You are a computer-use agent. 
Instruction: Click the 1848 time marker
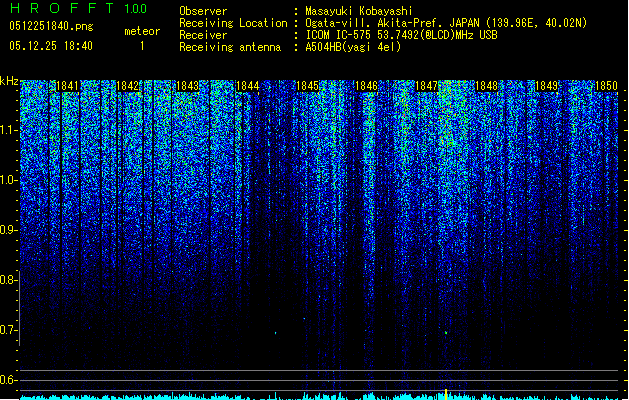pos(486,86)
